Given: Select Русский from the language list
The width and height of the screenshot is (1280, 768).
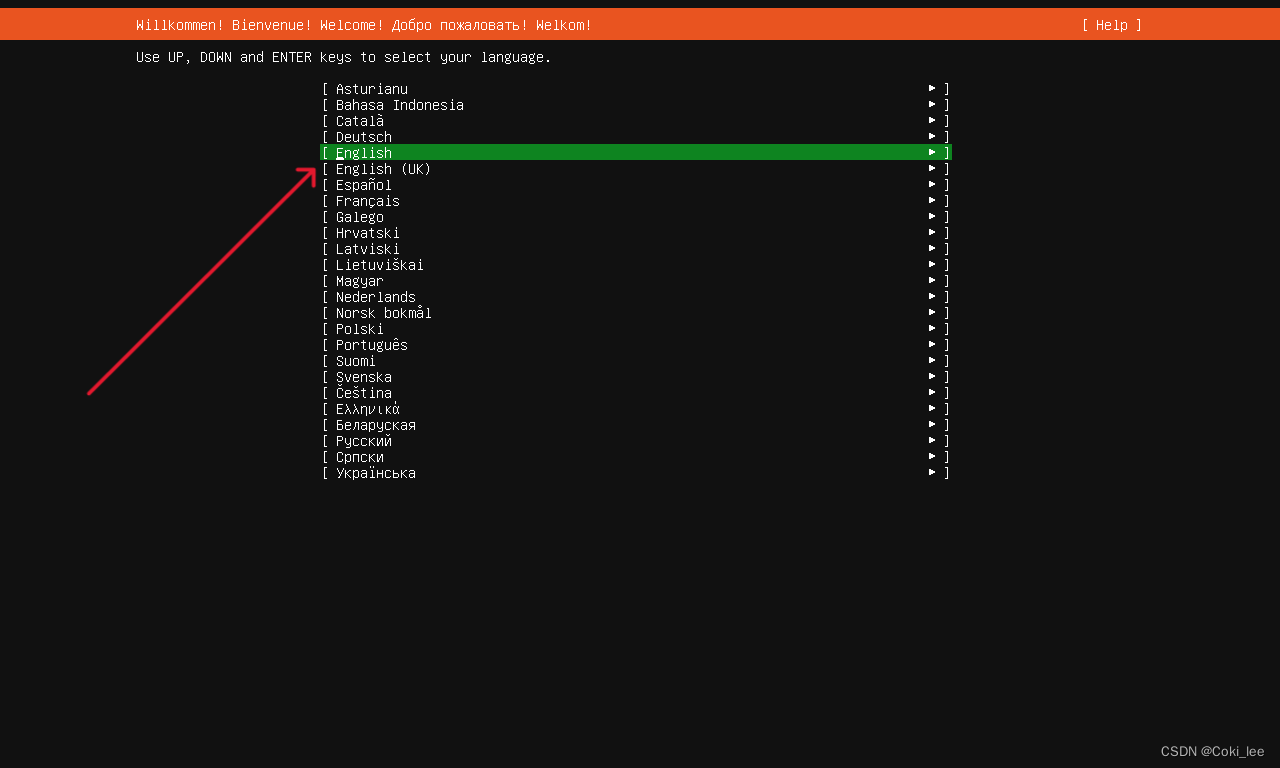Looking at the screenshot, I should pyautogui.click(x=362, y=440).
